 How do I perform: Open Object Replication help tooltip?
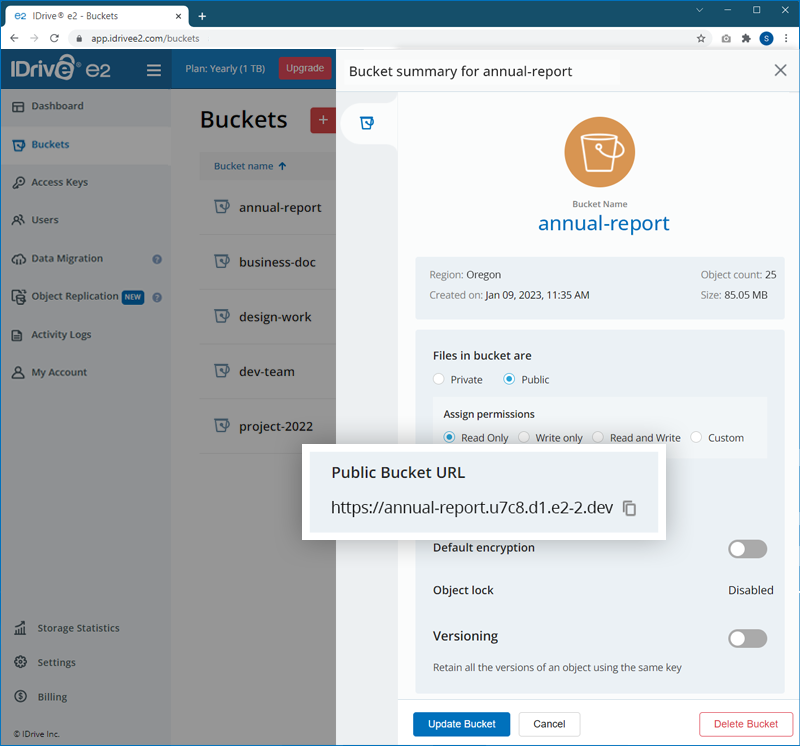(x=157, y=297)
